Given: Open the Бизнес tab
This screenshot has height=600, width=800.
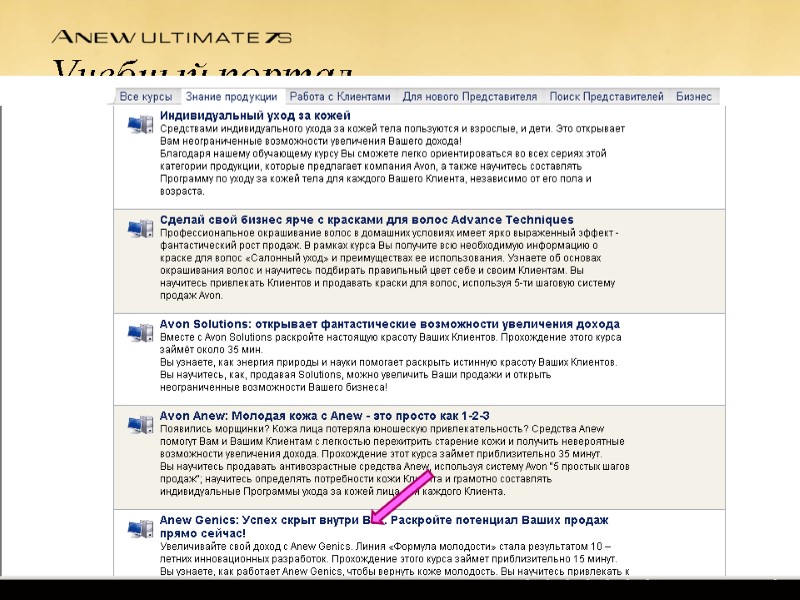Looking at the screenshot, I should (x=693, y=96).
